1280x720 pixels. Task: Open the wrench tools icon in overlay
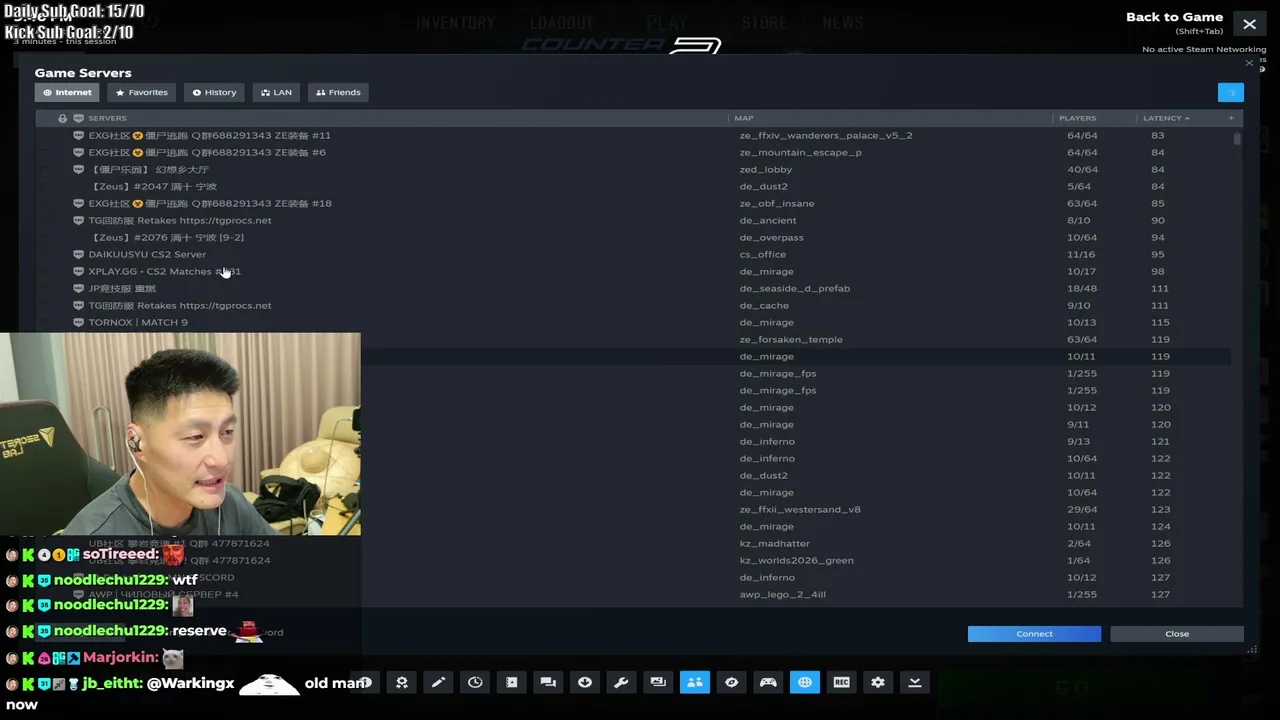pyautogui.click(x=621, y=682)
